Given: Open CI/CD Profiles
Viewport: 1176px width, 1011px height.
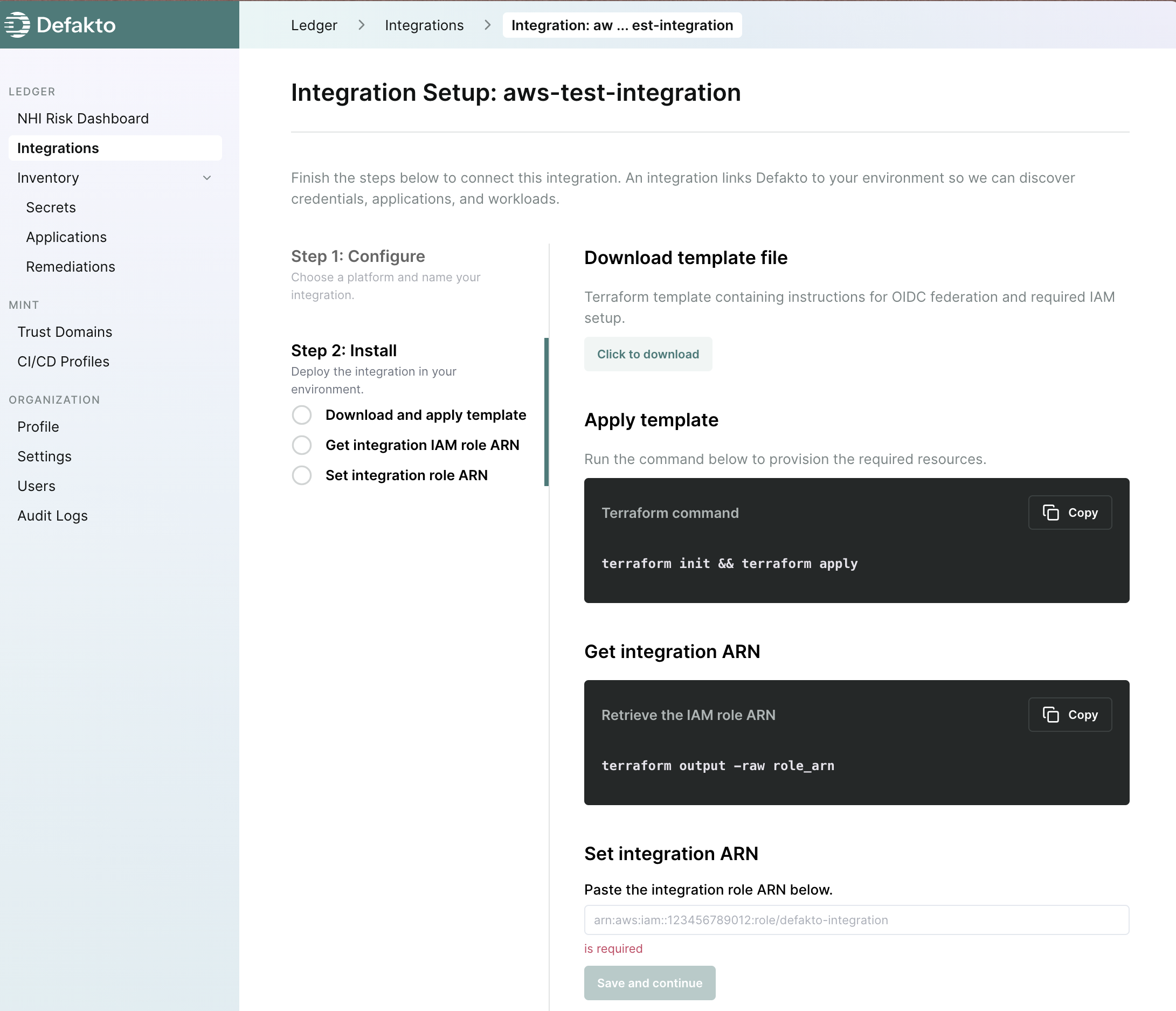Looking at the screenshot, I should 63,362.
